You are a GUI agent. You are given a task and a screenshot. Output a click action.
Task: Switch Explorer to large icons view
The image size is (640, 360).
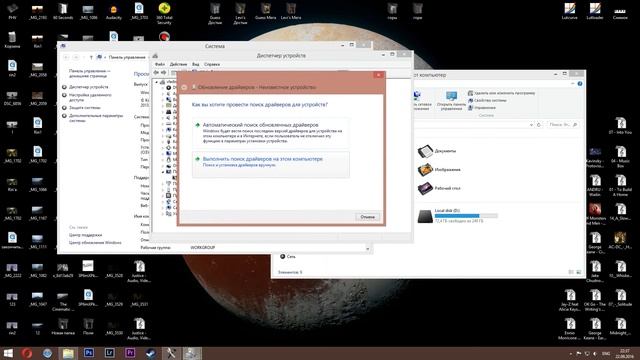click(x=578, y=272)
